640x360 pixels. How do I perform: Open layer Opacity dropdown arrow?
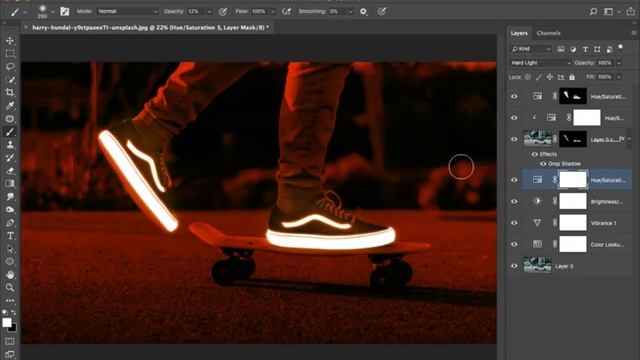coord(619,63)
